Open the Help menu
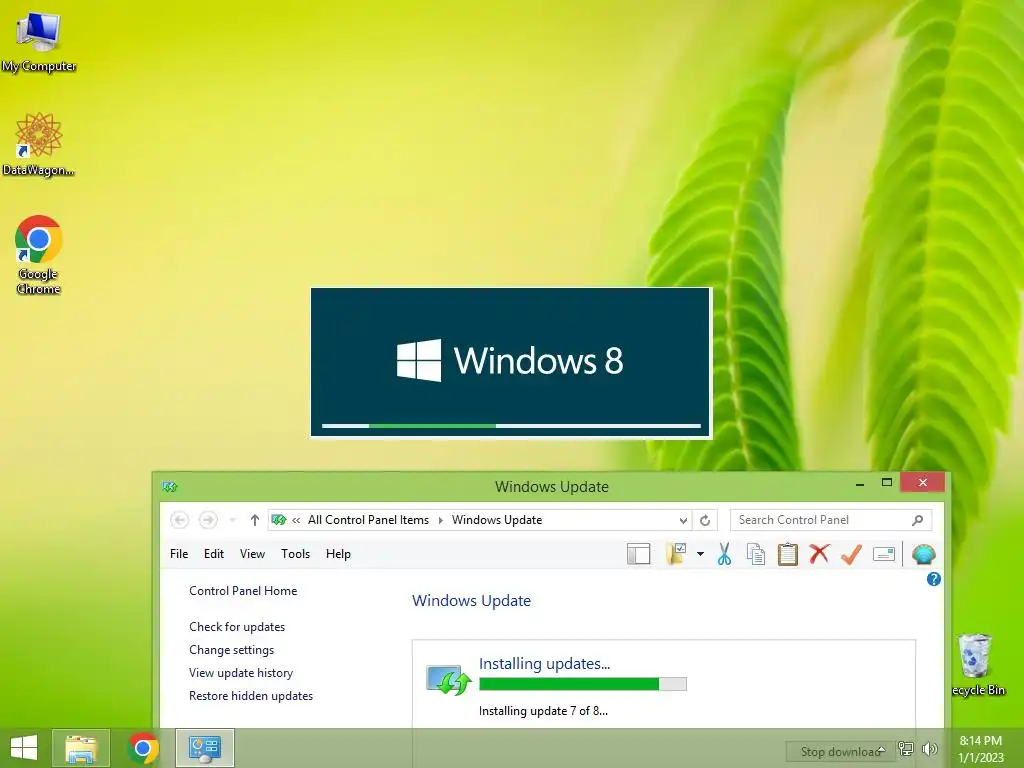This screenshot has height=768, width=1024. click(338, 554)
